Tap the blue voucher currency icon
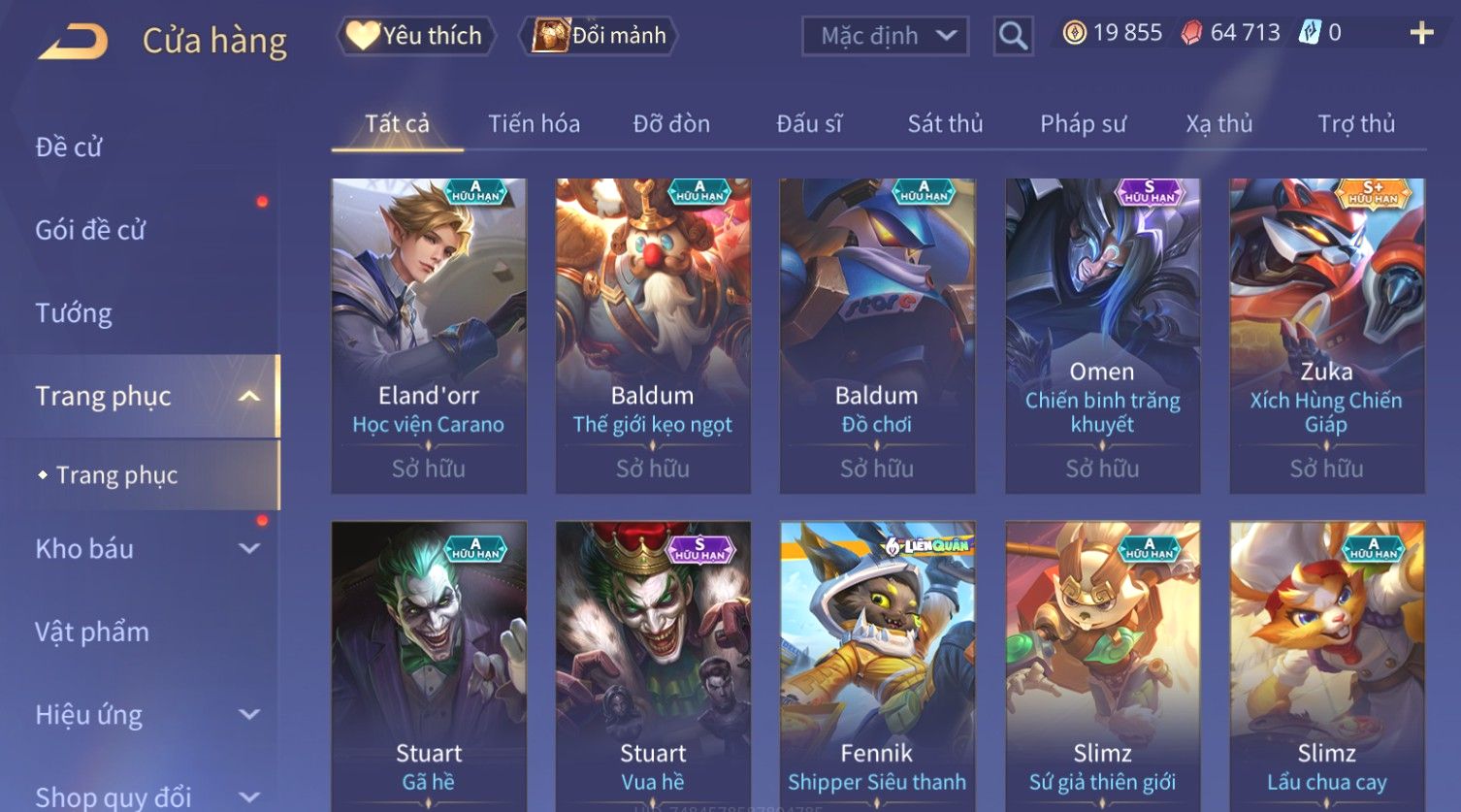Screen dimensions: 1461x812 (1310, 33)
